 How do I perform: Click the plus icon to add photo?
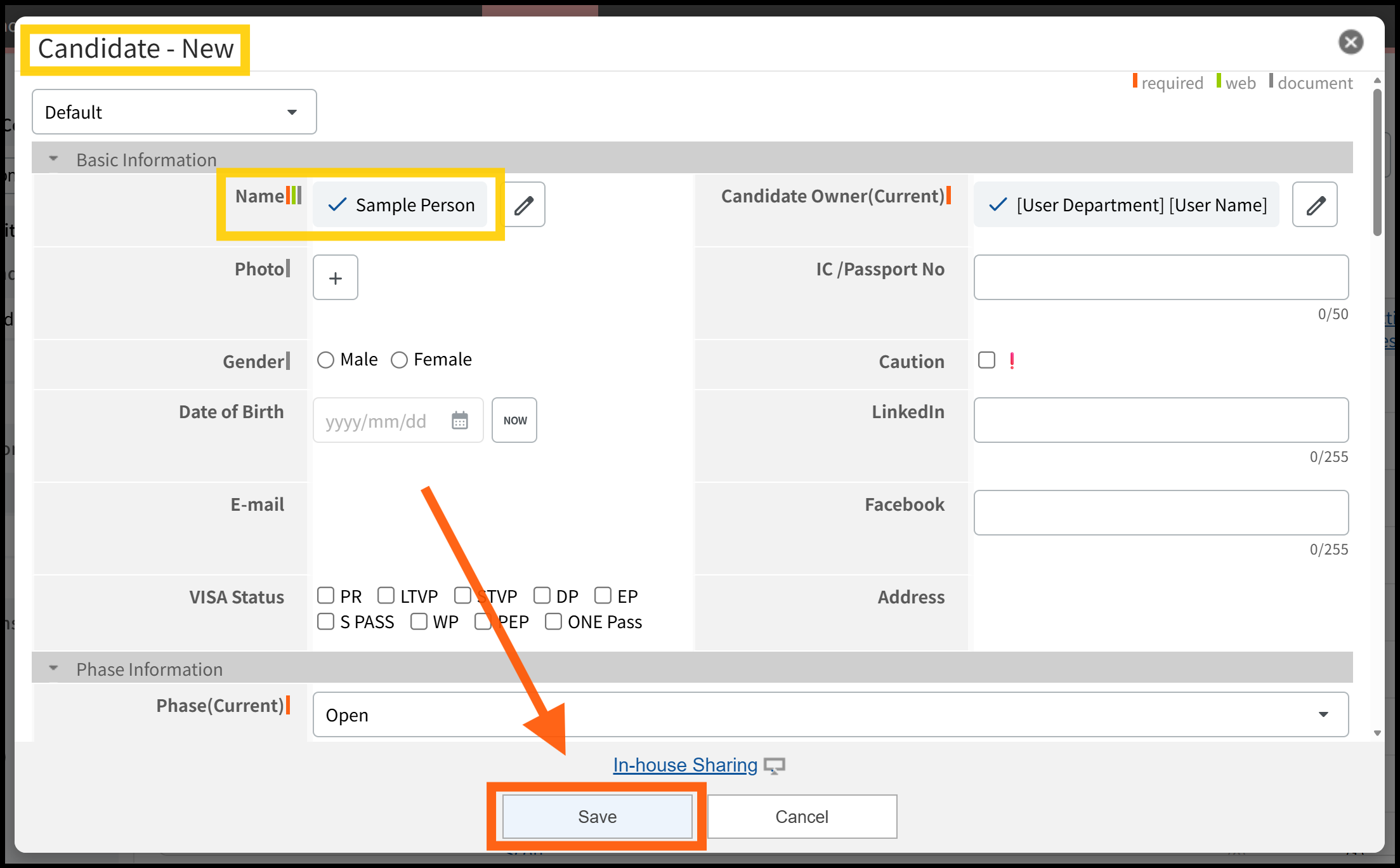coord(336,278)
